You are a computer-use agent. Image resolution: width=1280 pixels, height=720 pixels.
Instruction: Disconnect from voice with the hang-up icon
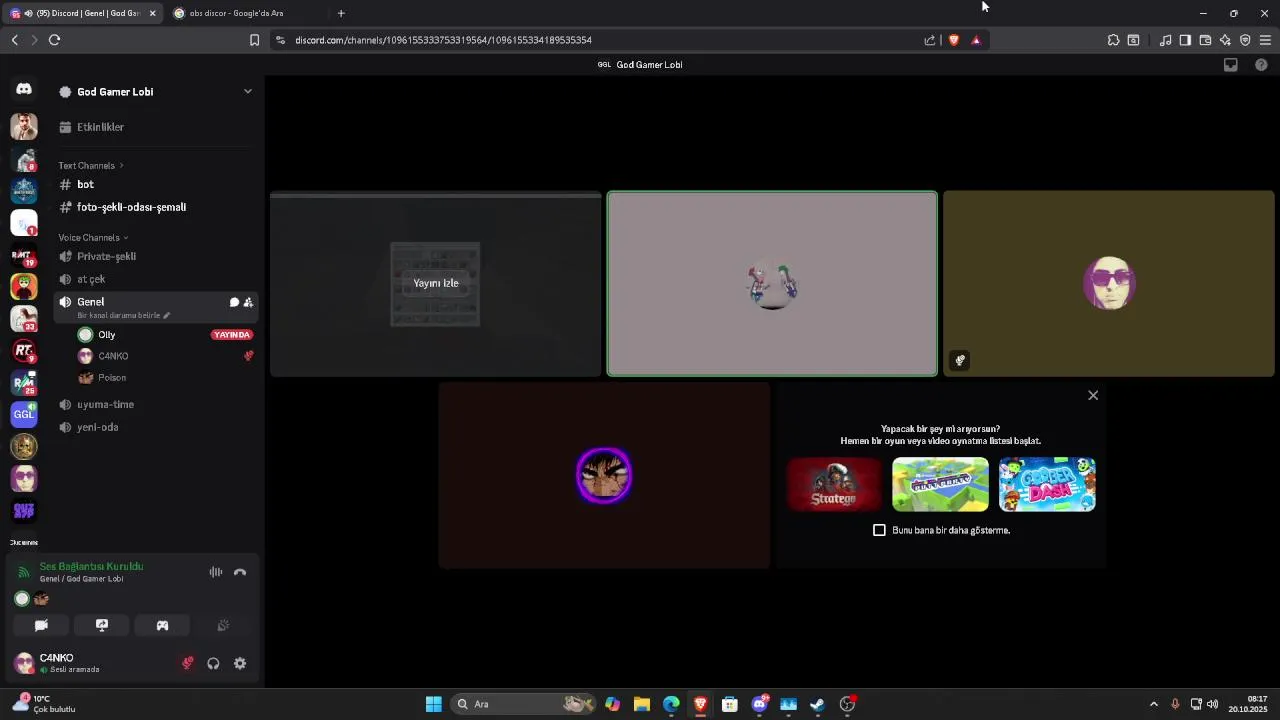tap(240, 572)
